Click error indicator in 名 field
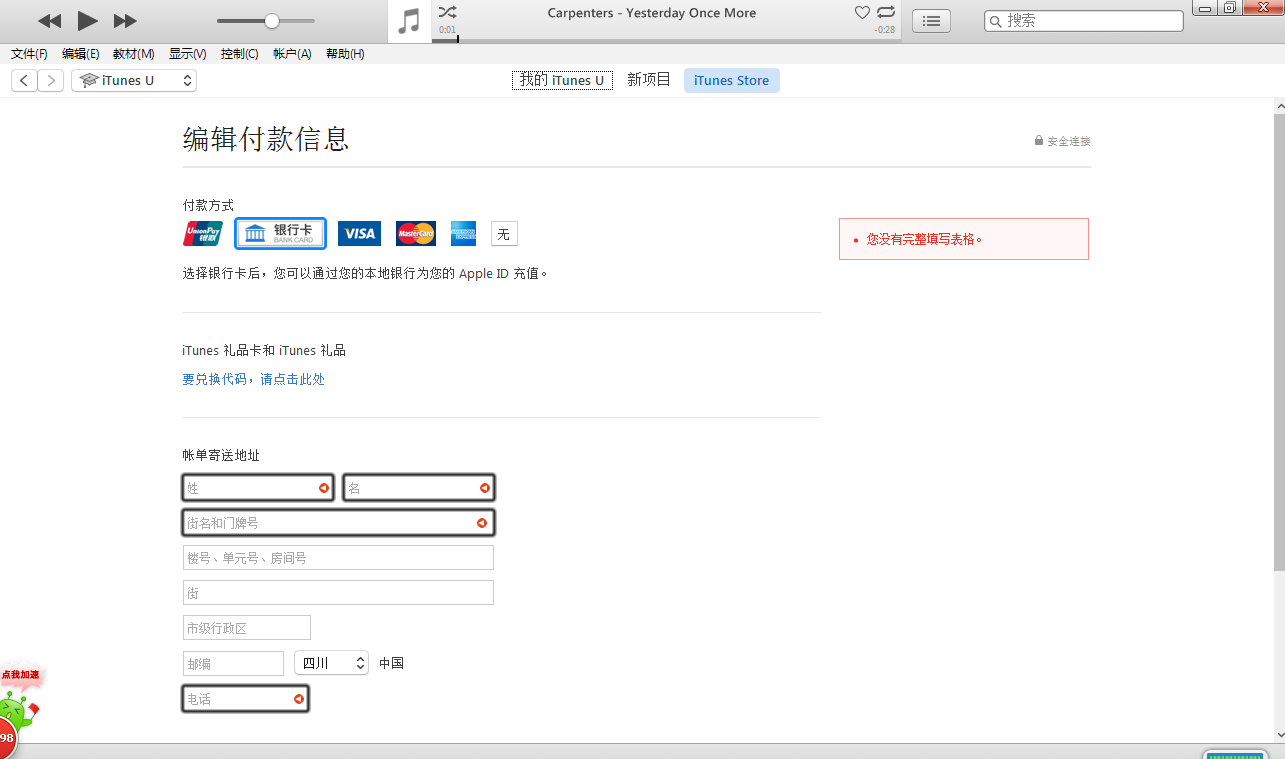 click(485, 488)
